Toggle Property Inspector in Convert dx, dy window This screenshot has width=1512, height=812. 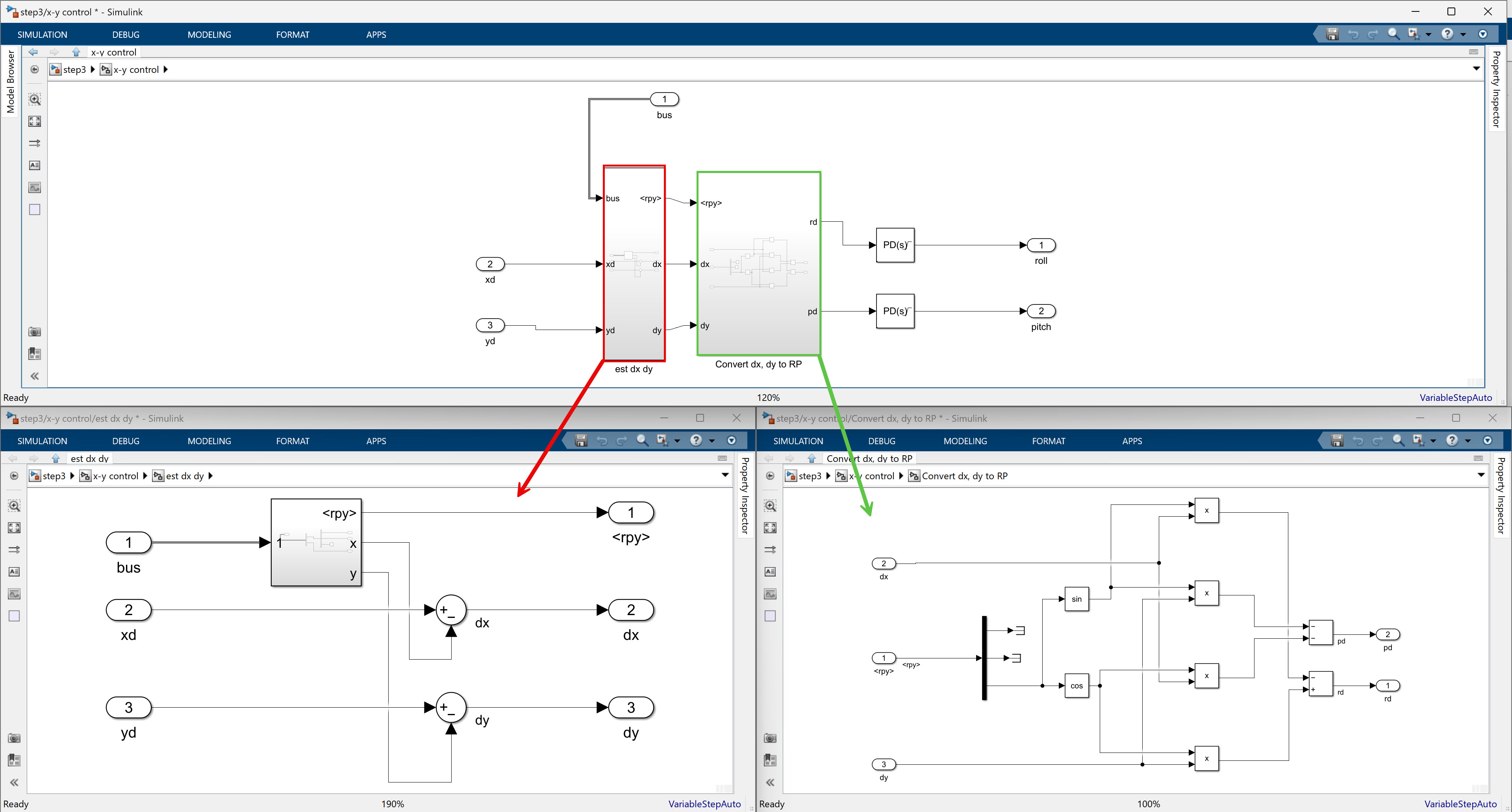pyautogui.click(x=1501, y=495)
